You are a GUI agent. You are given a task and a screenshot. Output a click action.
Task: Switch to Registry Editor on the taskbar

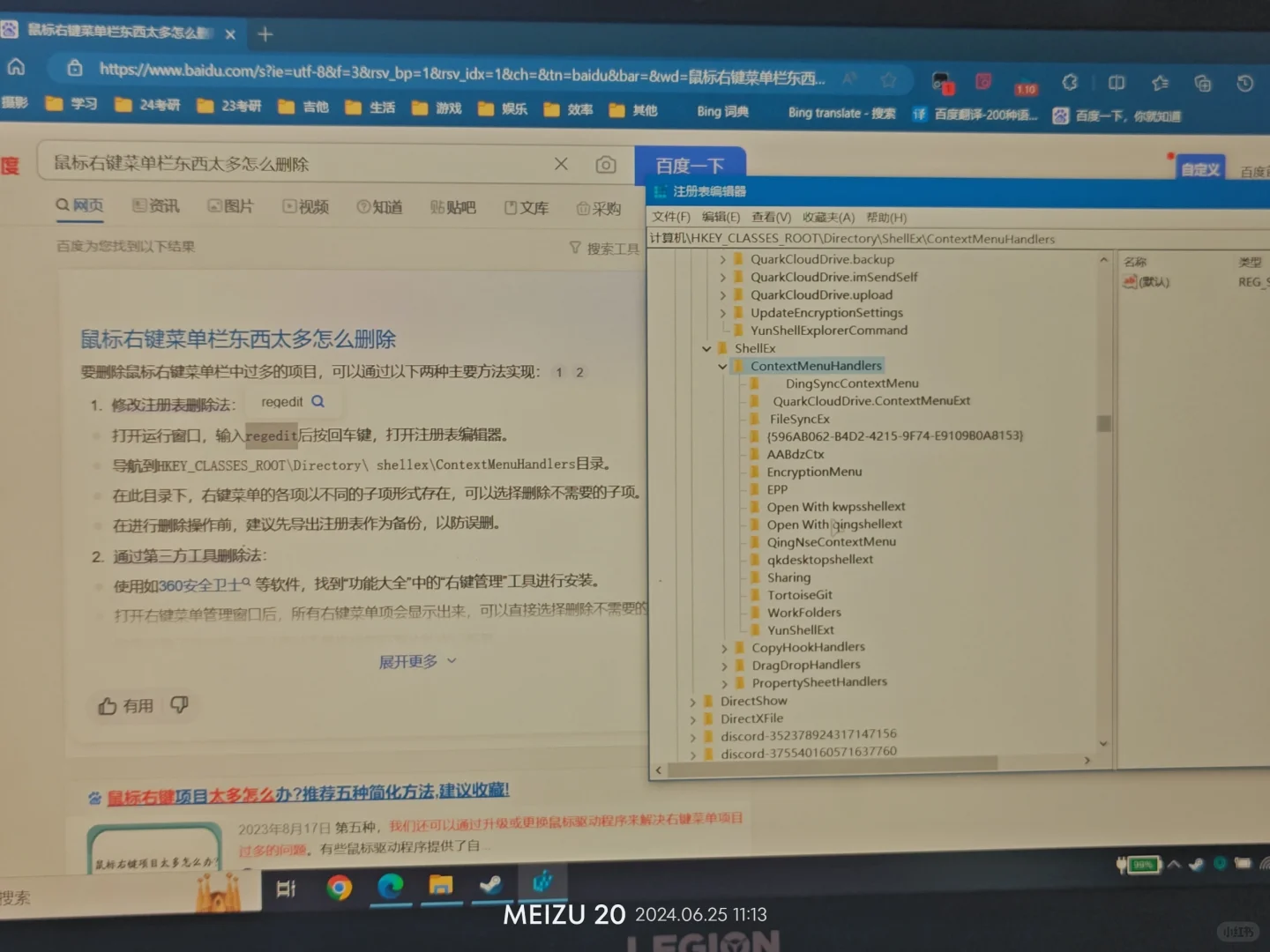(542, 881)
